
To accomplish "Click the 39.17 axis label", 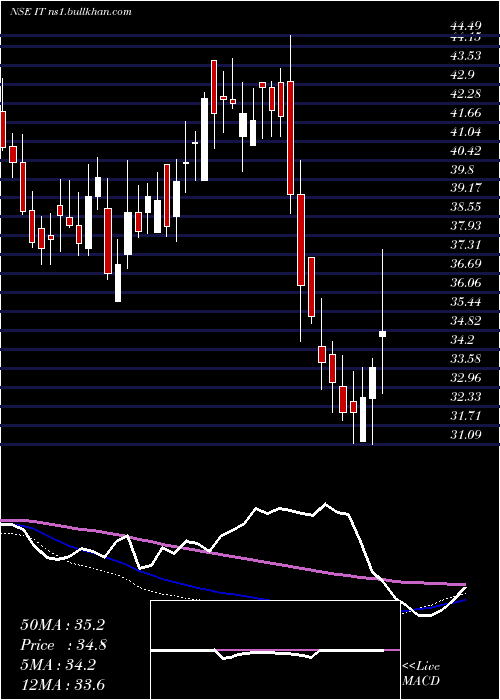I will point(467,188).
